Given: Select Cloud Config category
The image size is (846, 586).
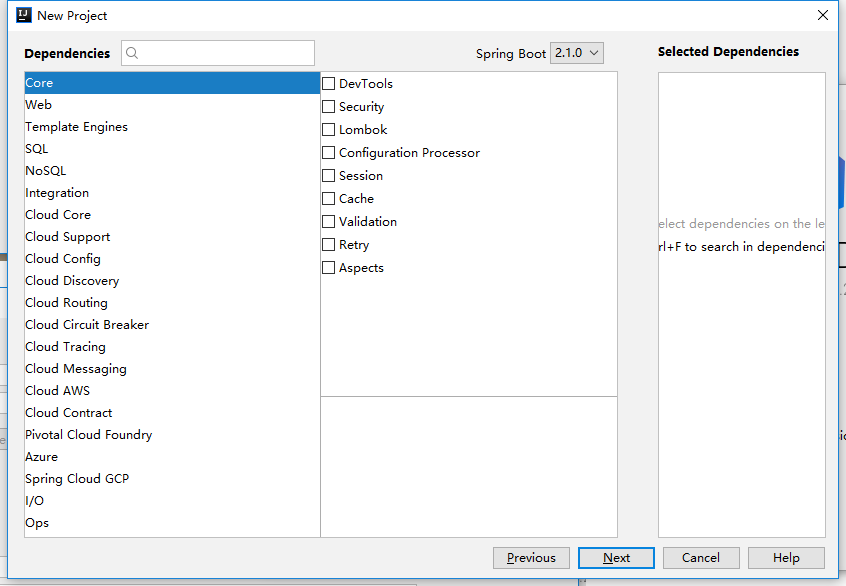Looking at the screenshot, I should click(x=172, y=258).
